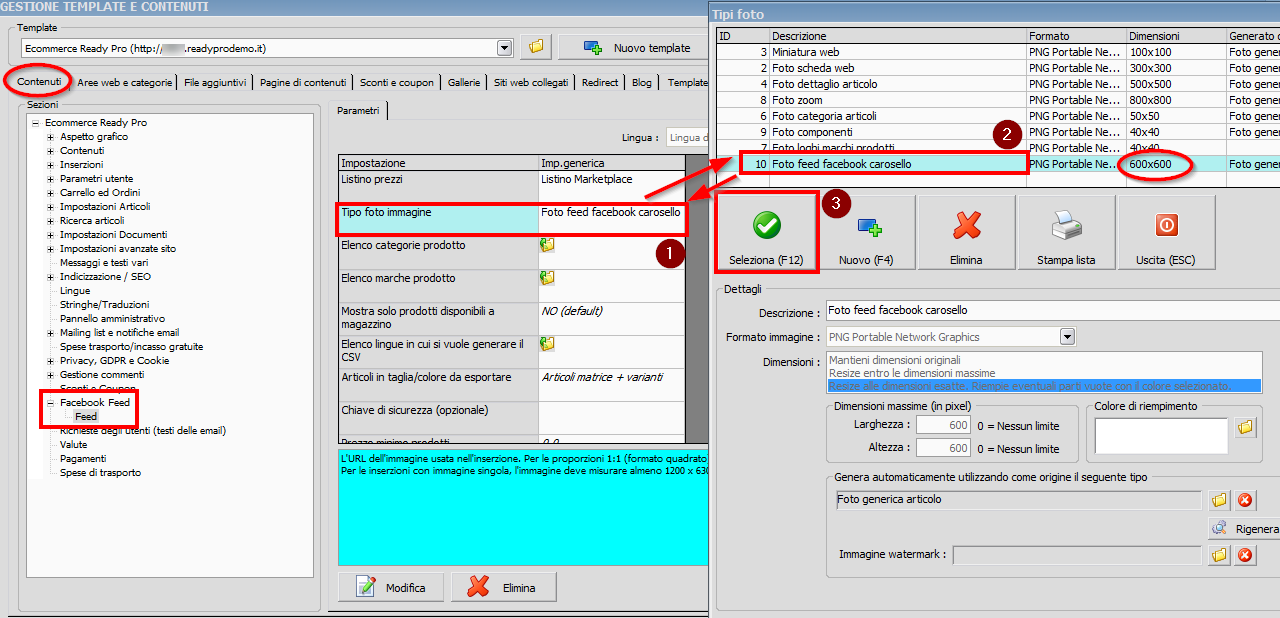Screen dimensions: 1280x618
Task: Create a new photo type with Nuovo (F4)
Action: (866, 233)
